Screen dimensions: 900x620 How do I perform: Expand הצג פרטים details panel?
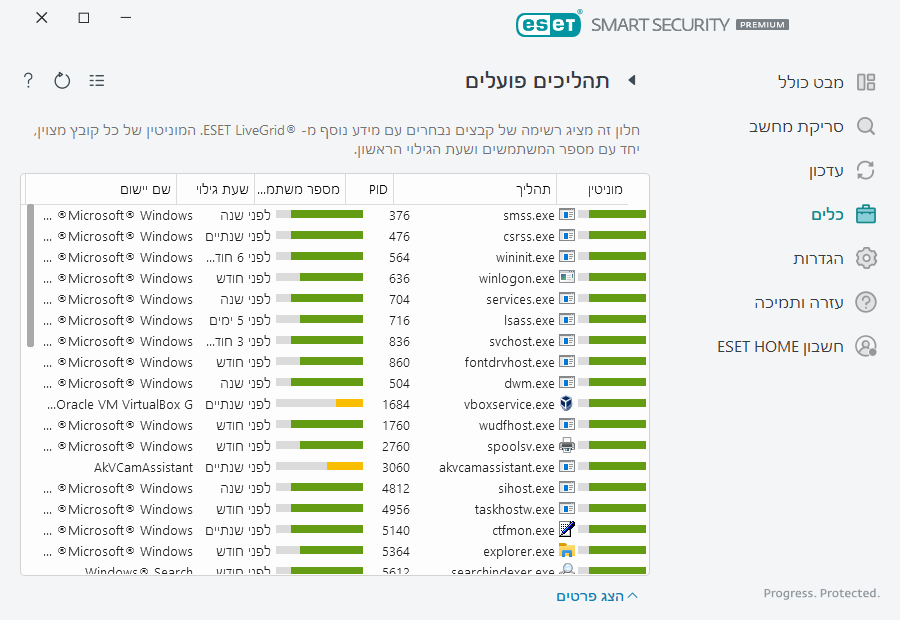click(597, 596)
